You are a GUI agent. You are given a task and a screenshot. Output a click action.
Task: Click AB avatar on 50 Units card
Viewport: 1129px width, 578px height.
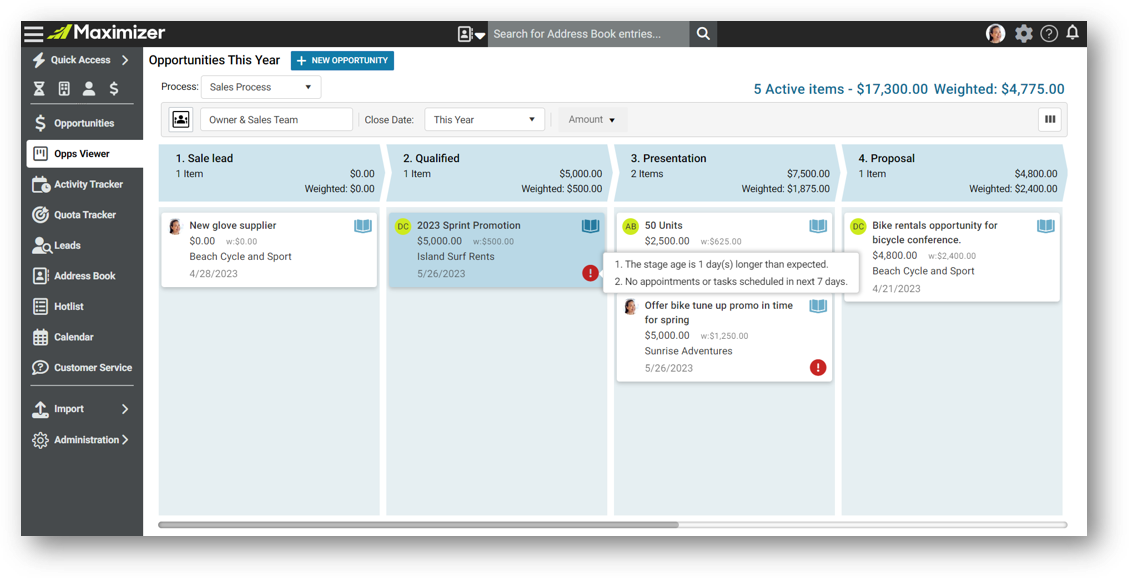click(631, 226)
